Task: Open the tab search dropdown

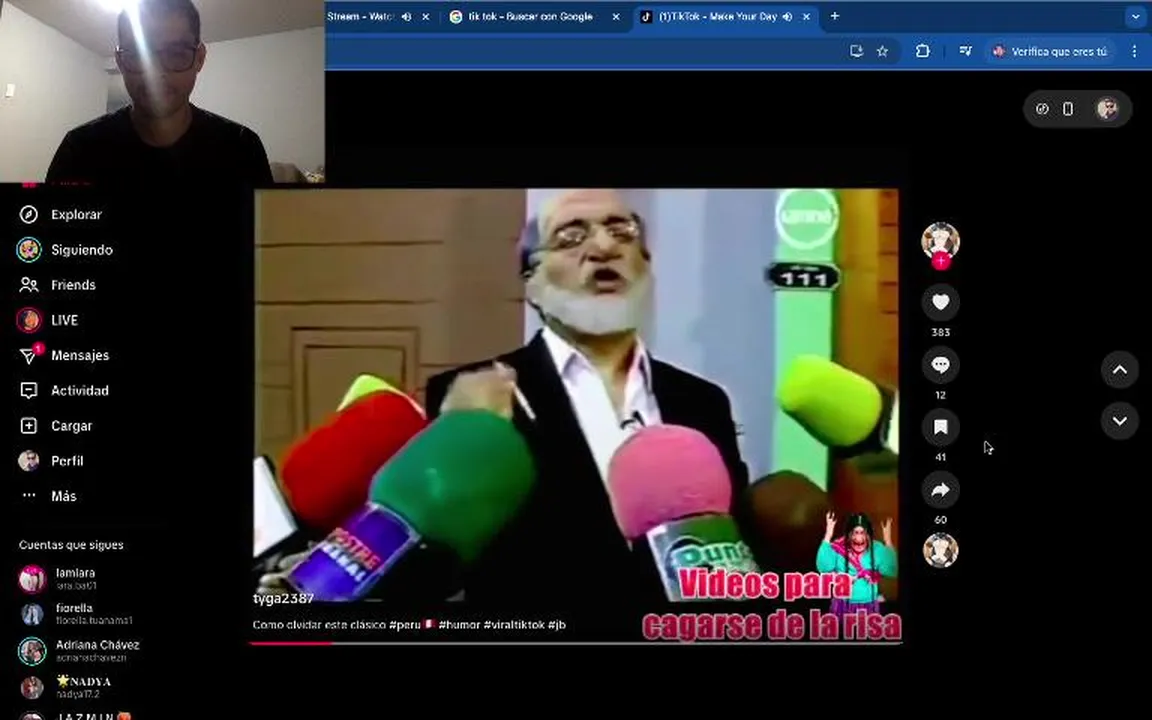Action: [x=1136, y=16]
